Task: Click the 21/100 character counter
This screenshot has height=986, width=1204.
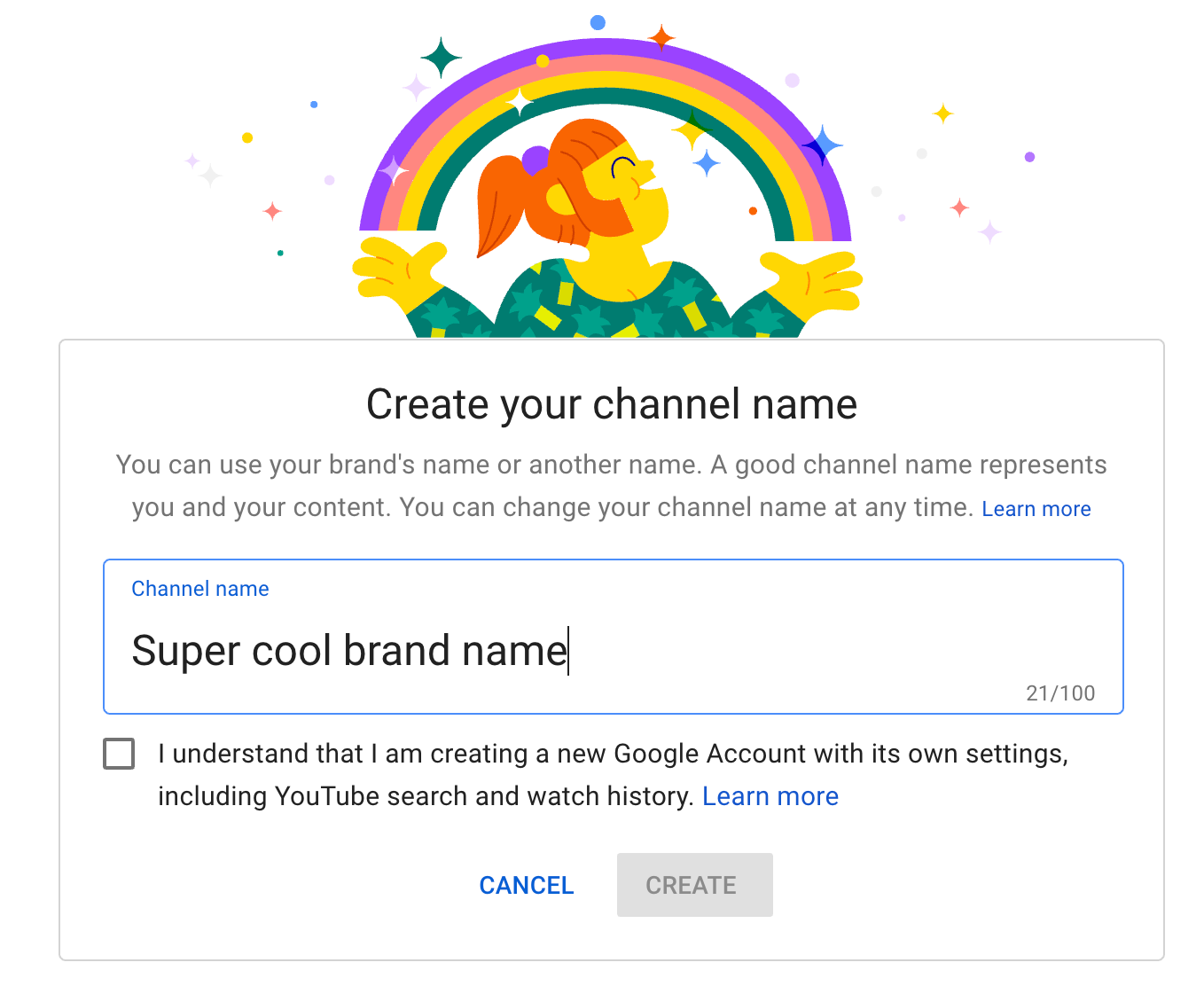Action: (x=1059, y=693)
